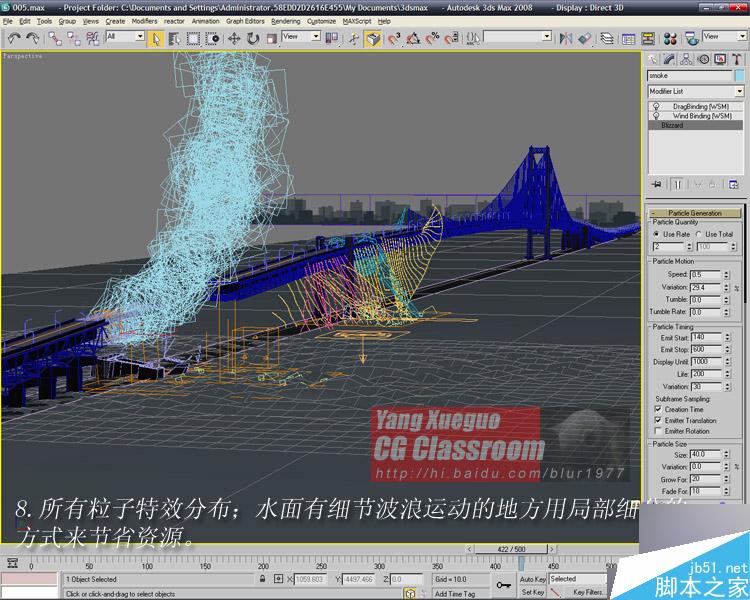Screen dimensions: 750x600
Task: Open the render type View dropdown
Action: coord(724,36)
